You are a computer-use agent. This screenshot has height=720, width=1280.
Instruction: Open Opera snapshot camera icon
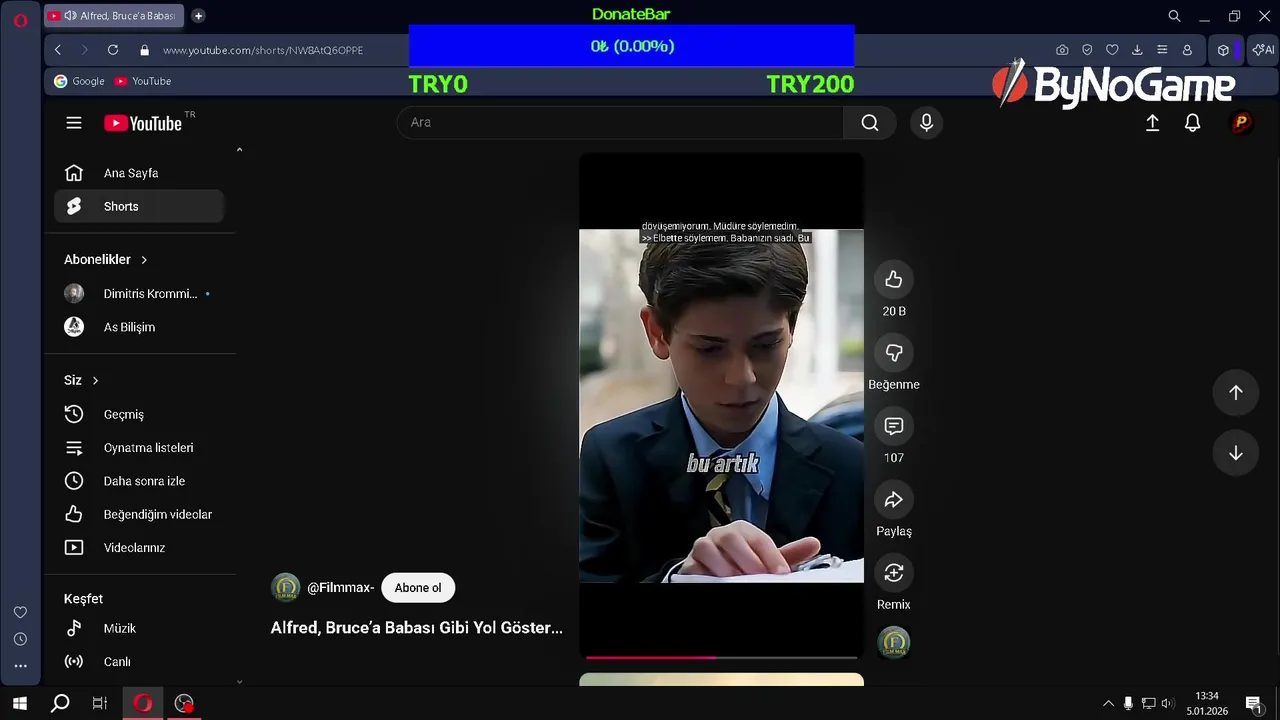tap(1062, 50)
